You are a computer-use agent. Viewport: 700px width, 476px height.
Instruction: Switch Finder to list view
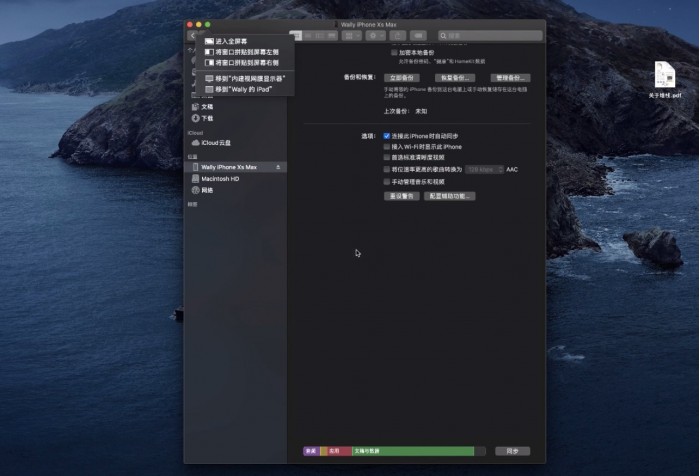[x=308, y=36]
